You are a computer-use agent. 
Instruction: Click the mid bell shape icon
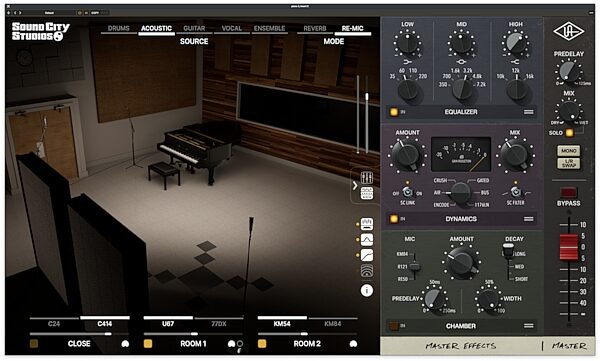click(x=461, y=62)
